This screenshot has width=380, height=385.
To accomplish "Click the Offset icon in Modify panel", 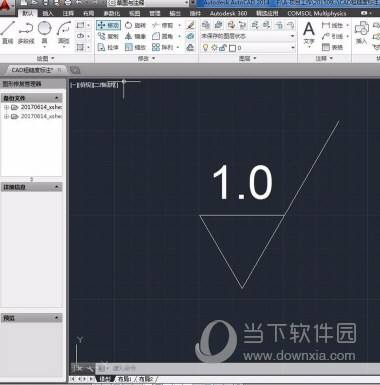I will pyautogui.click(x=190, y=47).
